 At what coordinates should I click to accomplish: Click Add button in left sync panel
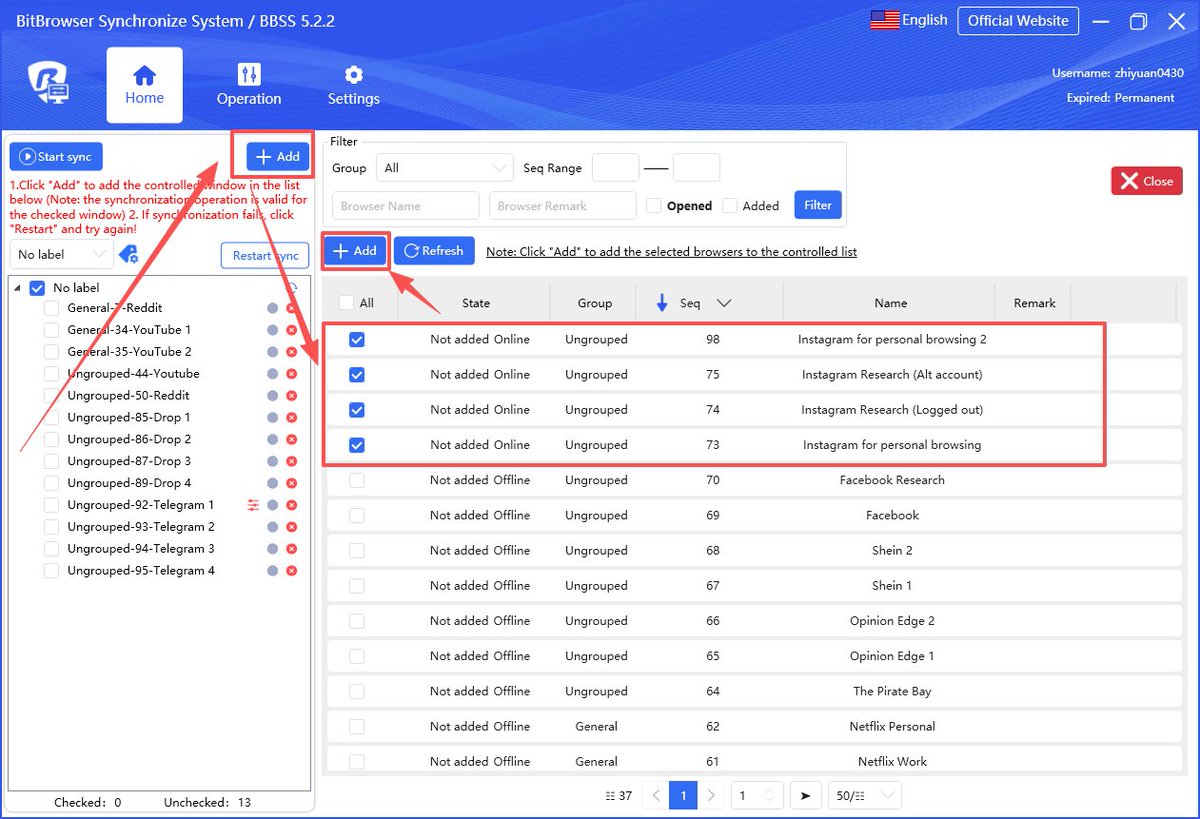pos(278,157)
